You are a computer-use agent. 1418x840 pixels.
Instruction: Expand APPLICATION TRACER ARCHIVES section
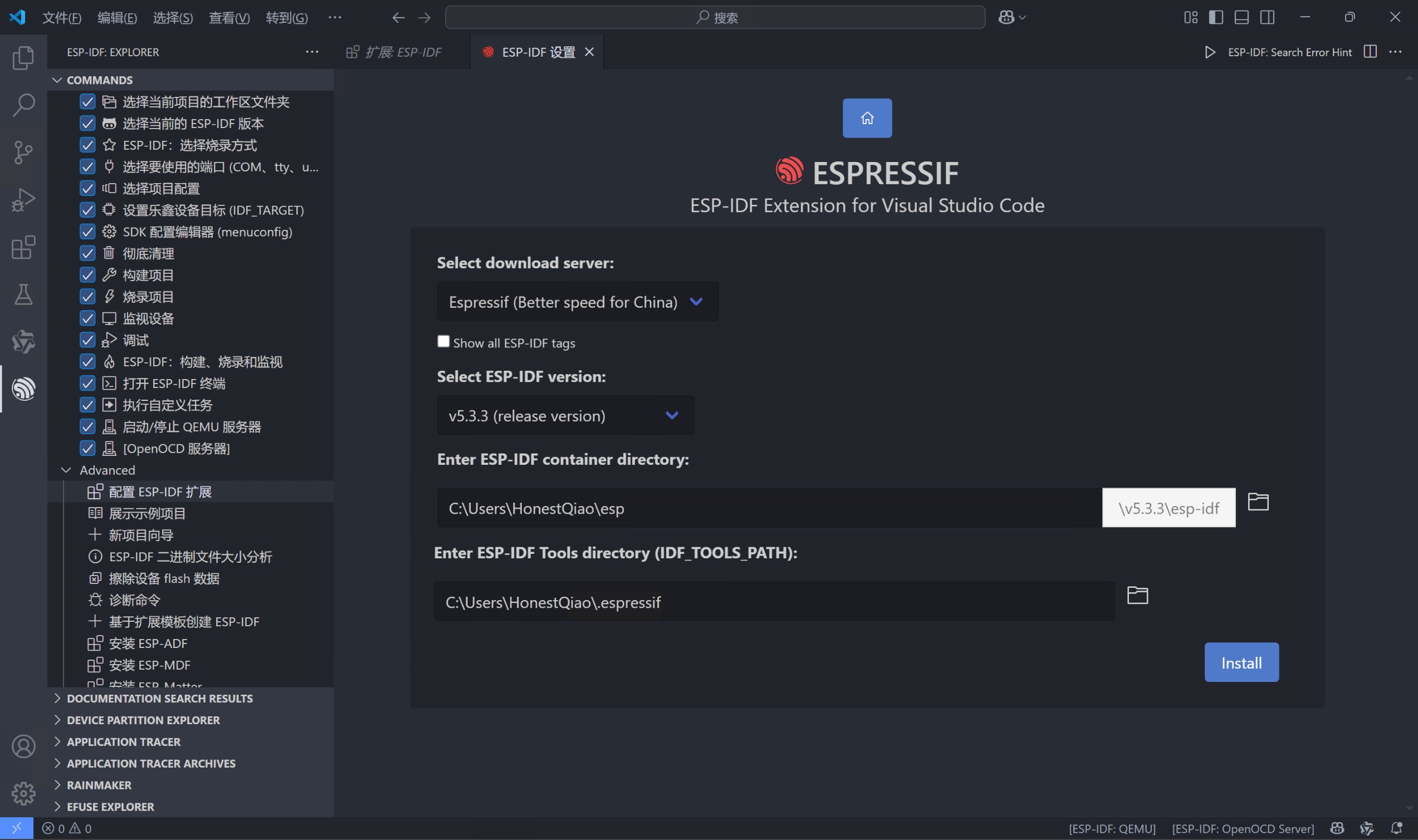tap(191, 764)
